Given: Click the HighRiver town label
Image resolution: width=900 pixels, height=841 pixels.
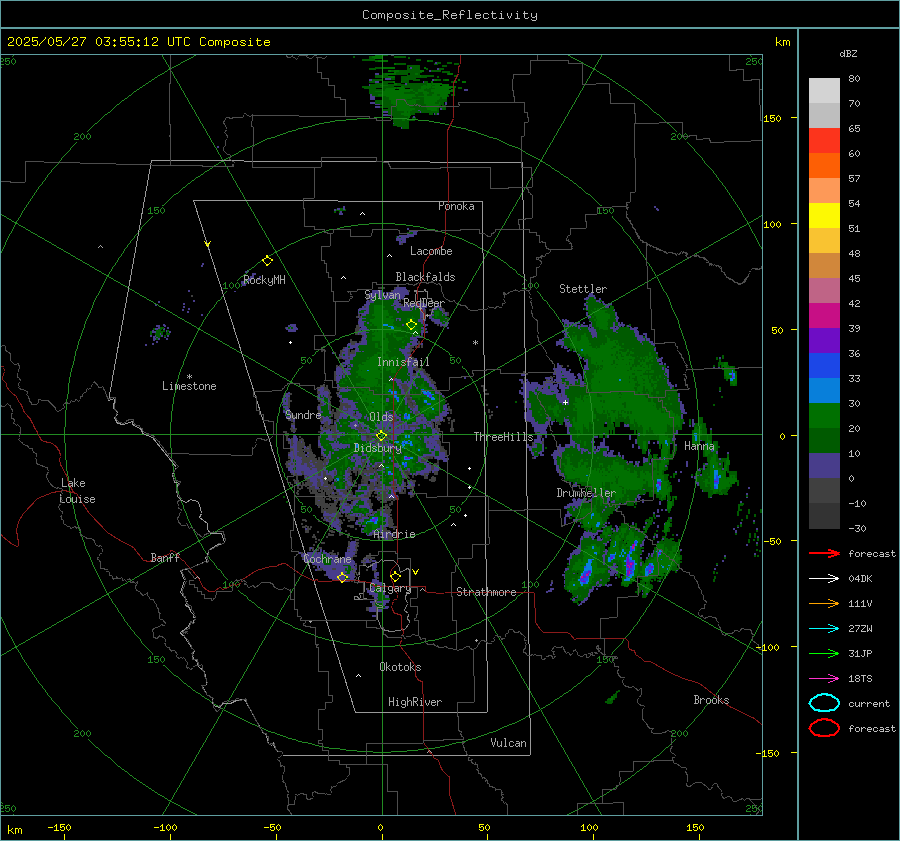Looking at the screenshot, I should point(415,702).
